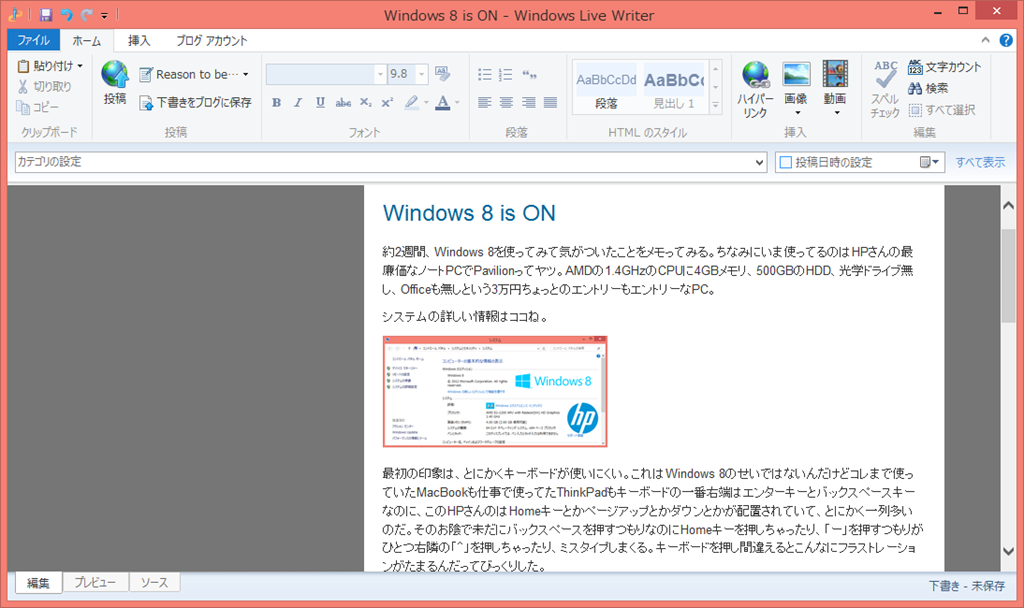Select the Windows 8 system screenshot image
The width and height of the screenshot is (1024, 608).
(495, 391)
